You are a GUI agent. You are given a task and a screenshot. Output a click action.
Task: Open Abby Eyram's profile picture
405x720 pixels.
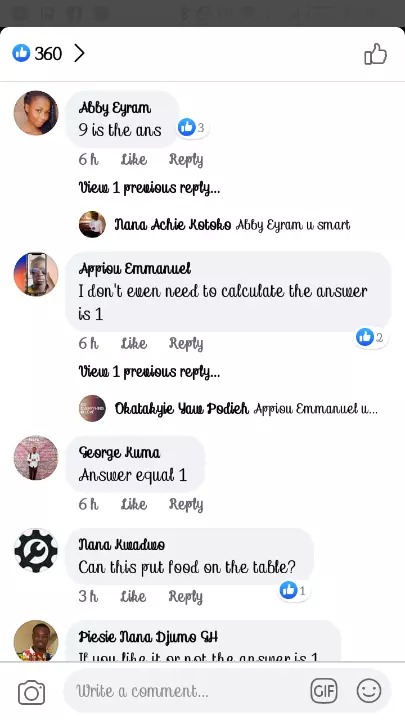point(36,113)
